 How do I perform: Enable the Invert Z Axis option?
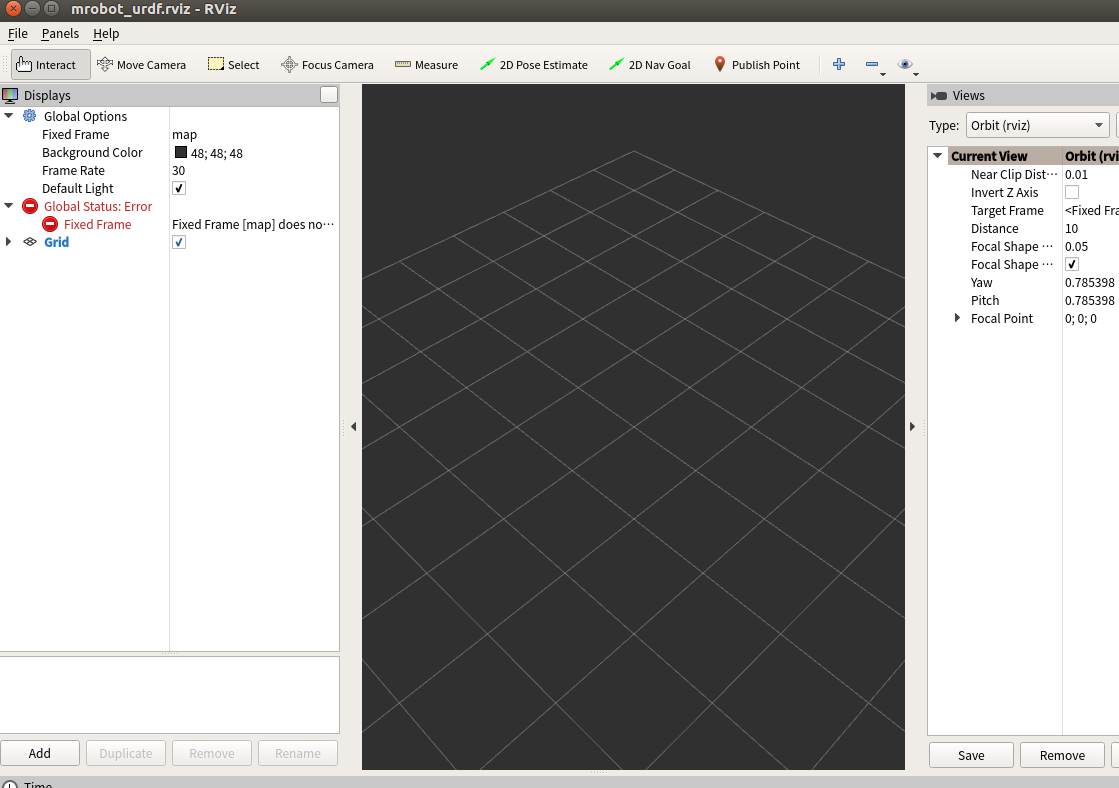pyautogui.click(x=1071, y=192)
